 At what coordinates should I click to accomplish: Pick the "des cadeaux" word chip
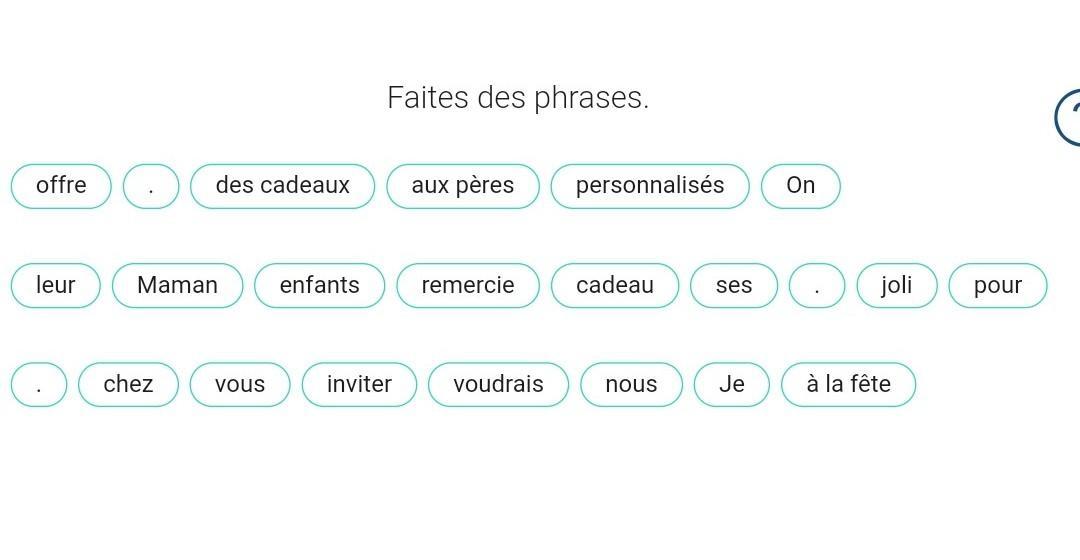[282, 186]
